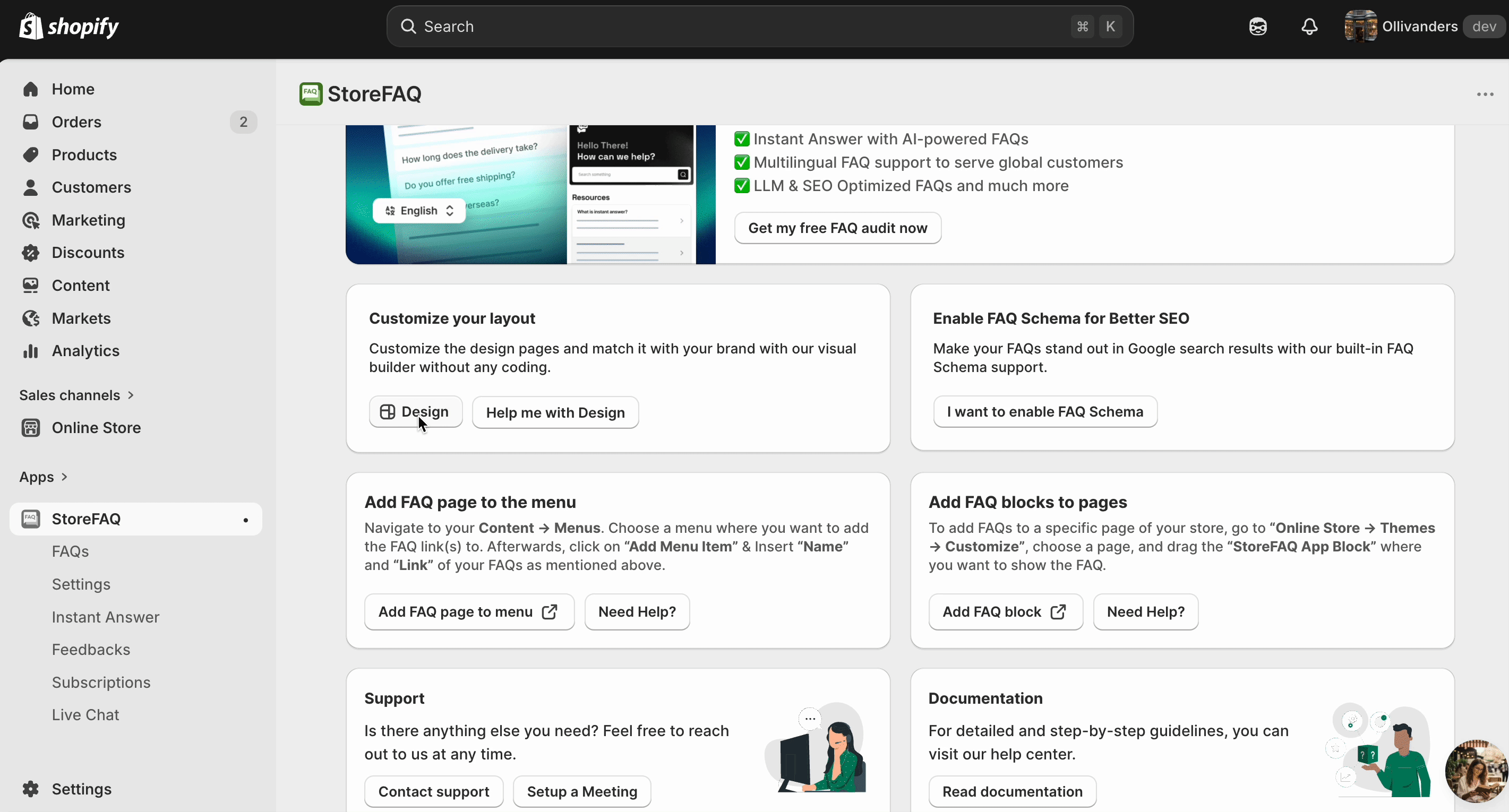1509x812 pixels.
Task: Click Setup a Meeting button
Action: tap(582, 791)
